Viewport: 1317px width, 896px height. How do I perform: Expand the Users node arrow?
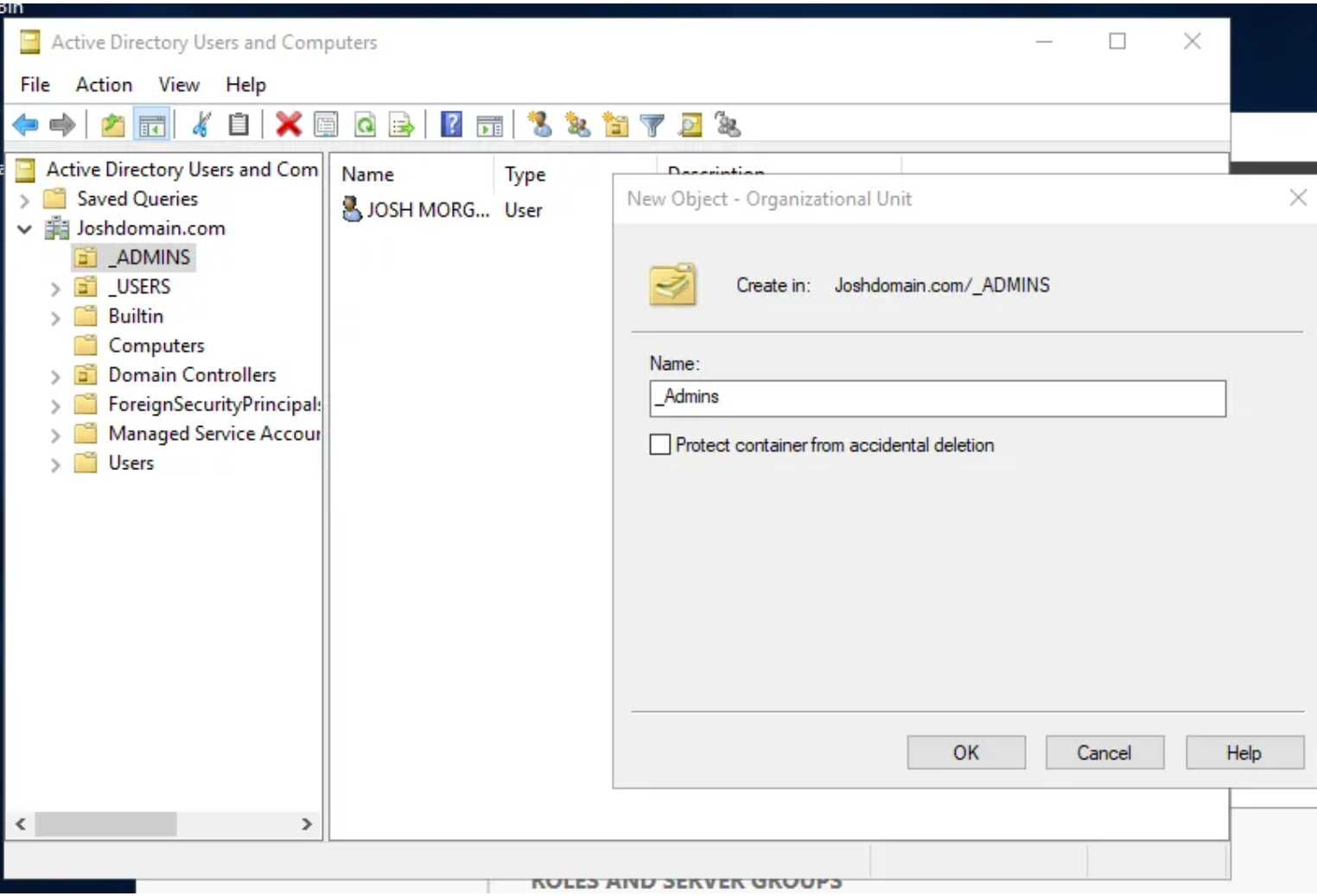[x=55, y=465]
